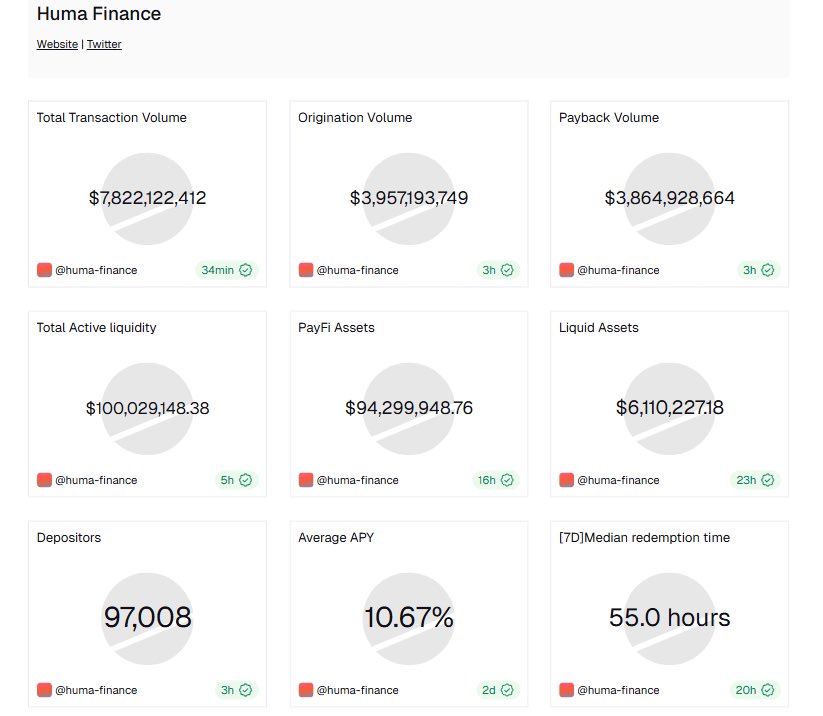
Task: Click the Huma Finance heading
Action: tap(99, 14)
